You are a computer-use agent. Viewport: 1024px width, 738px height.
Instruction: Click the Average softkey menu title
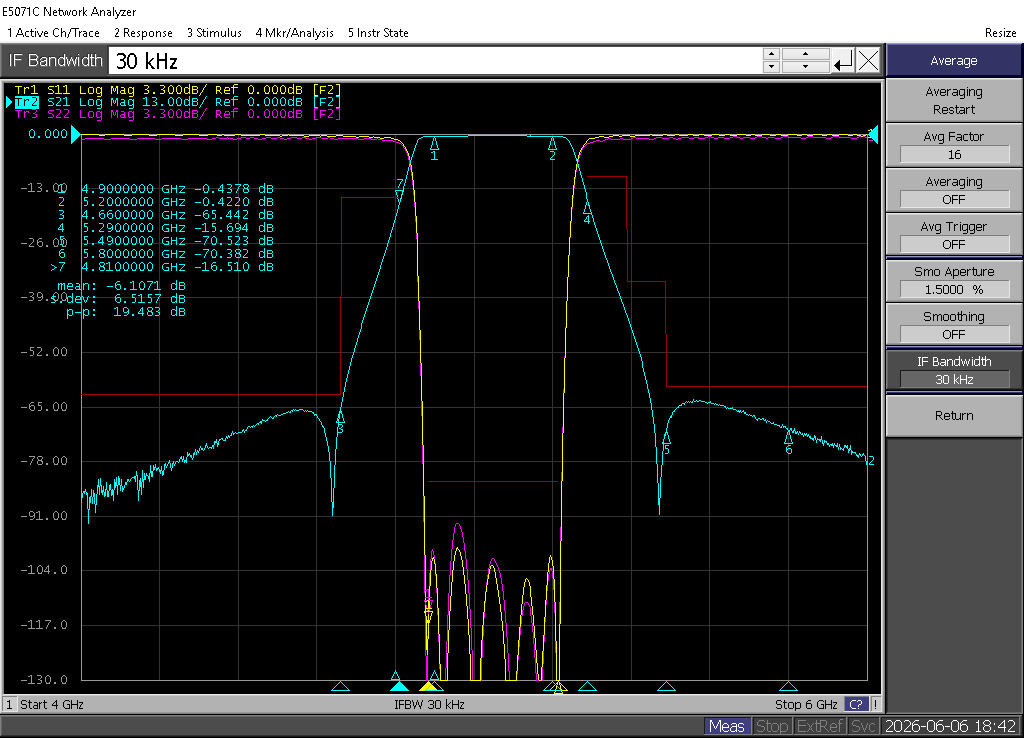tap(953, 61)
